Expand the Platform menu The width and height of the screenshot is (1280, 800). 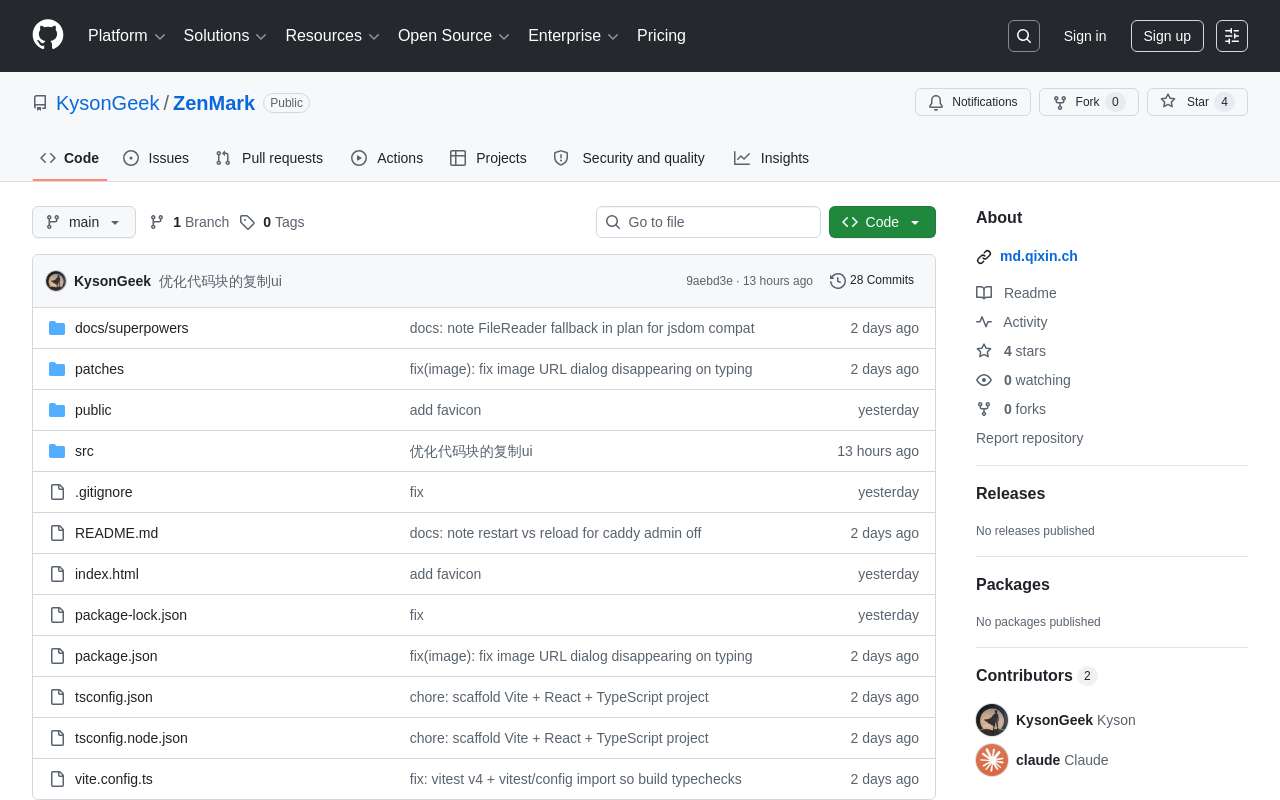point(127,36)
